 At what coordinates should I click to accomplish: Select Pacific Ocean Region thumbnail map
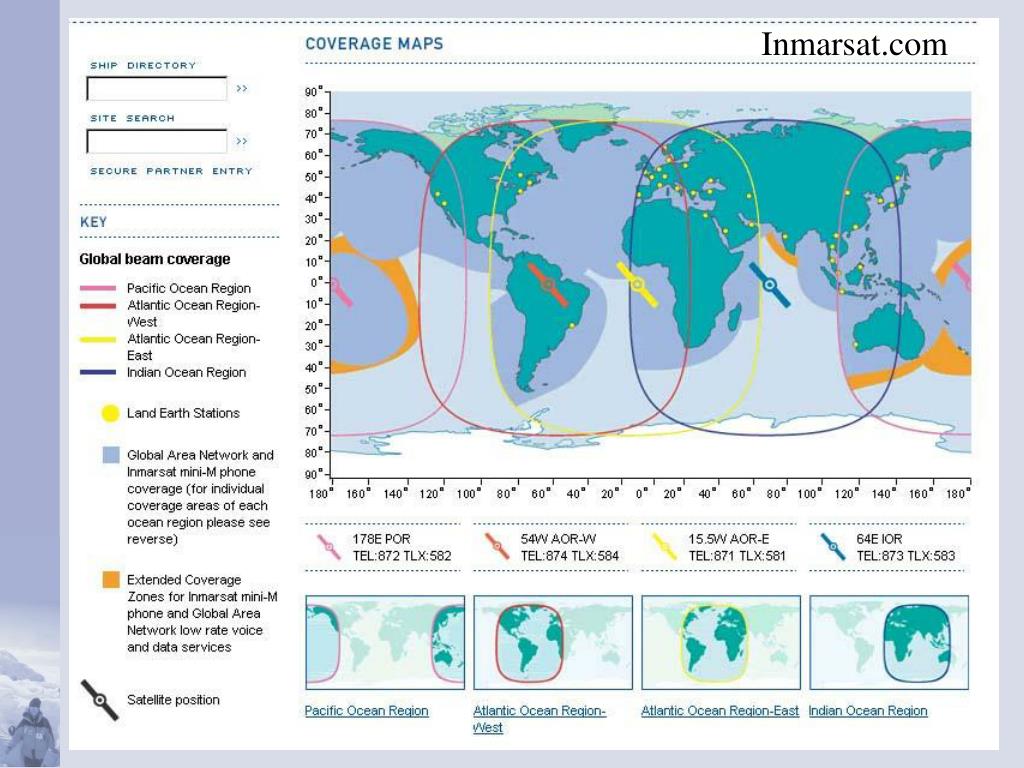[x=385, y=642]
